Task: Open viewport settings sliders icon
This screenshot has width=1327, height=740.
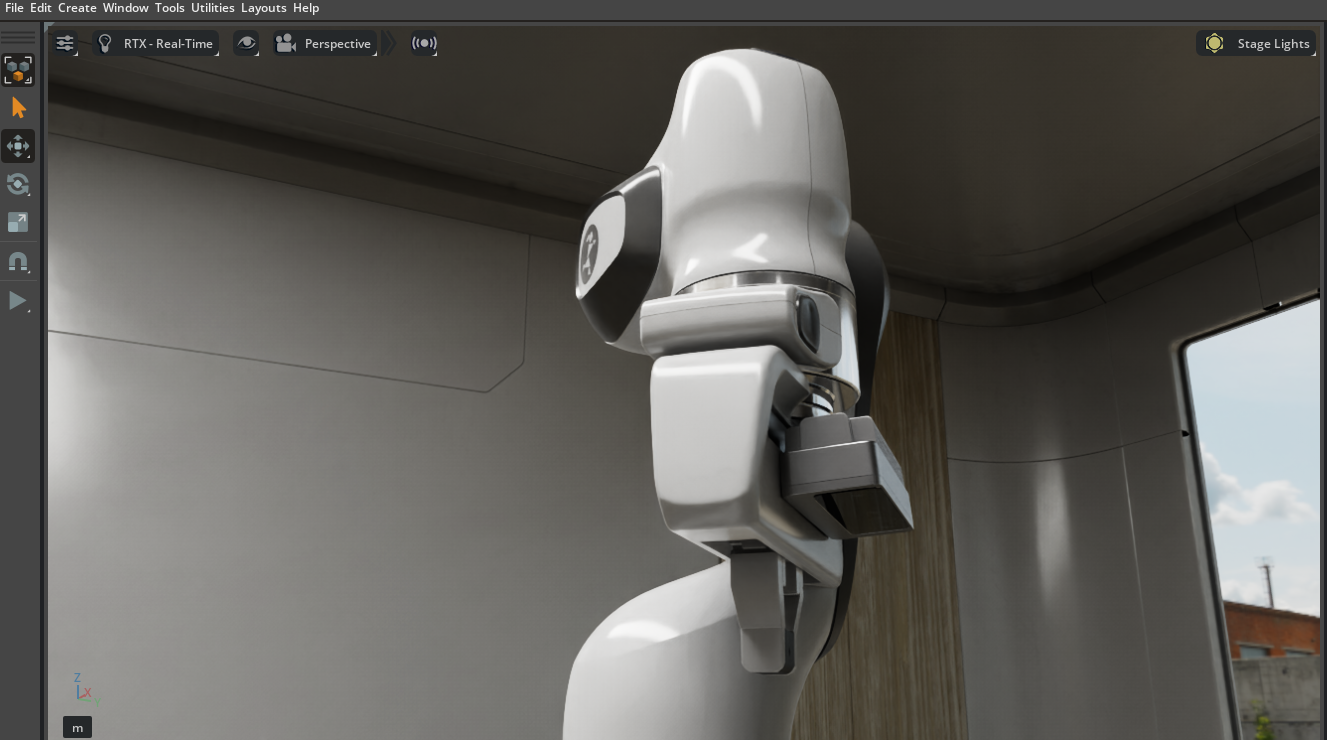Action: coord(65,43)
